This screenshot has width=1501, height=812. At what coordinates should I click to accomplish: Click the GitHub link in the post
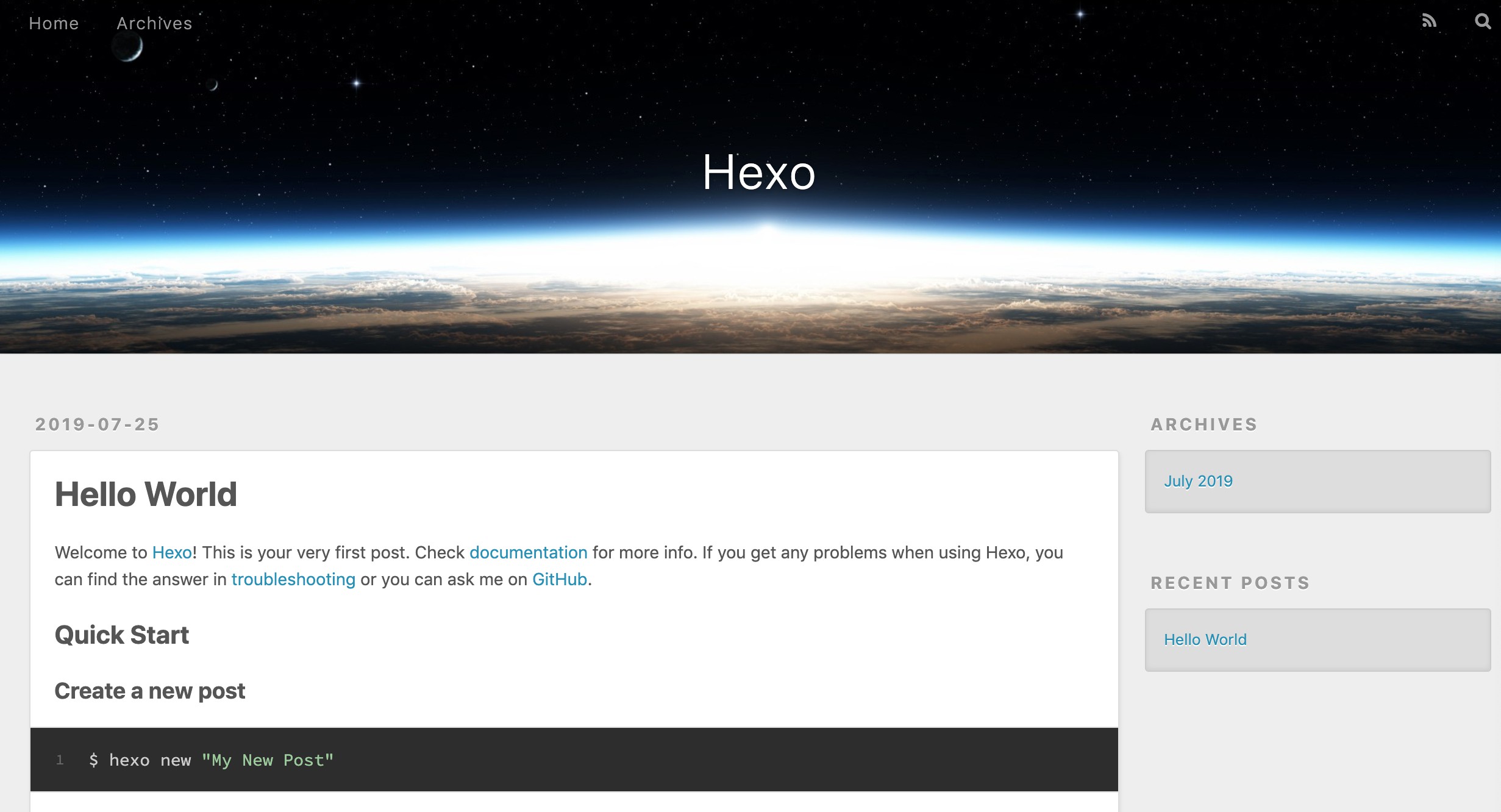[x=559, y=579]
